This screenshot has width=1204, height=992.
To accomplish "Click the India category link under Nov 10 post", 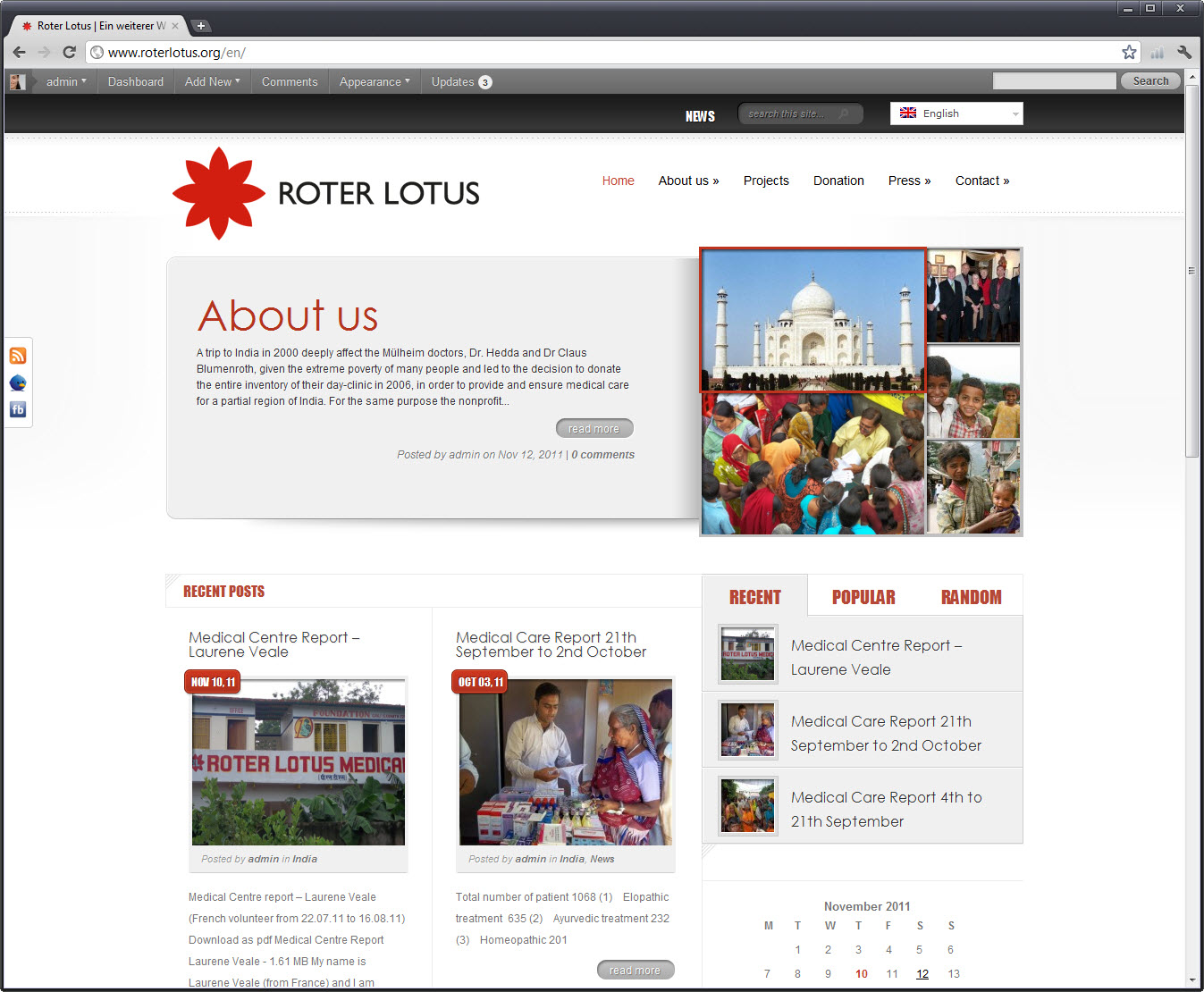I will 305,859.
